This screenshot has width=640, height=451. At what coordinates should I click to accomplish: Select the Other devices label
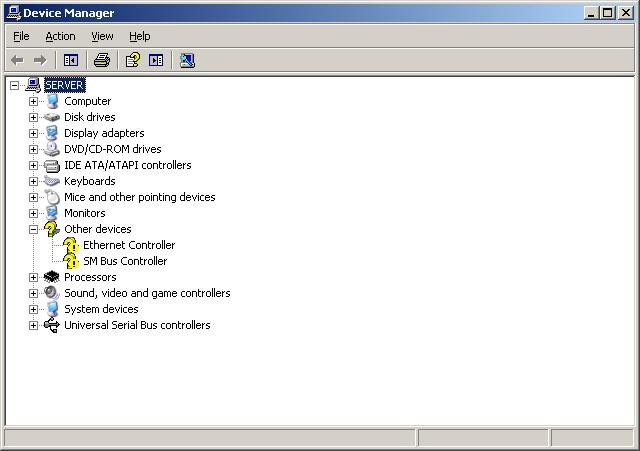click(x=98, y=229)
